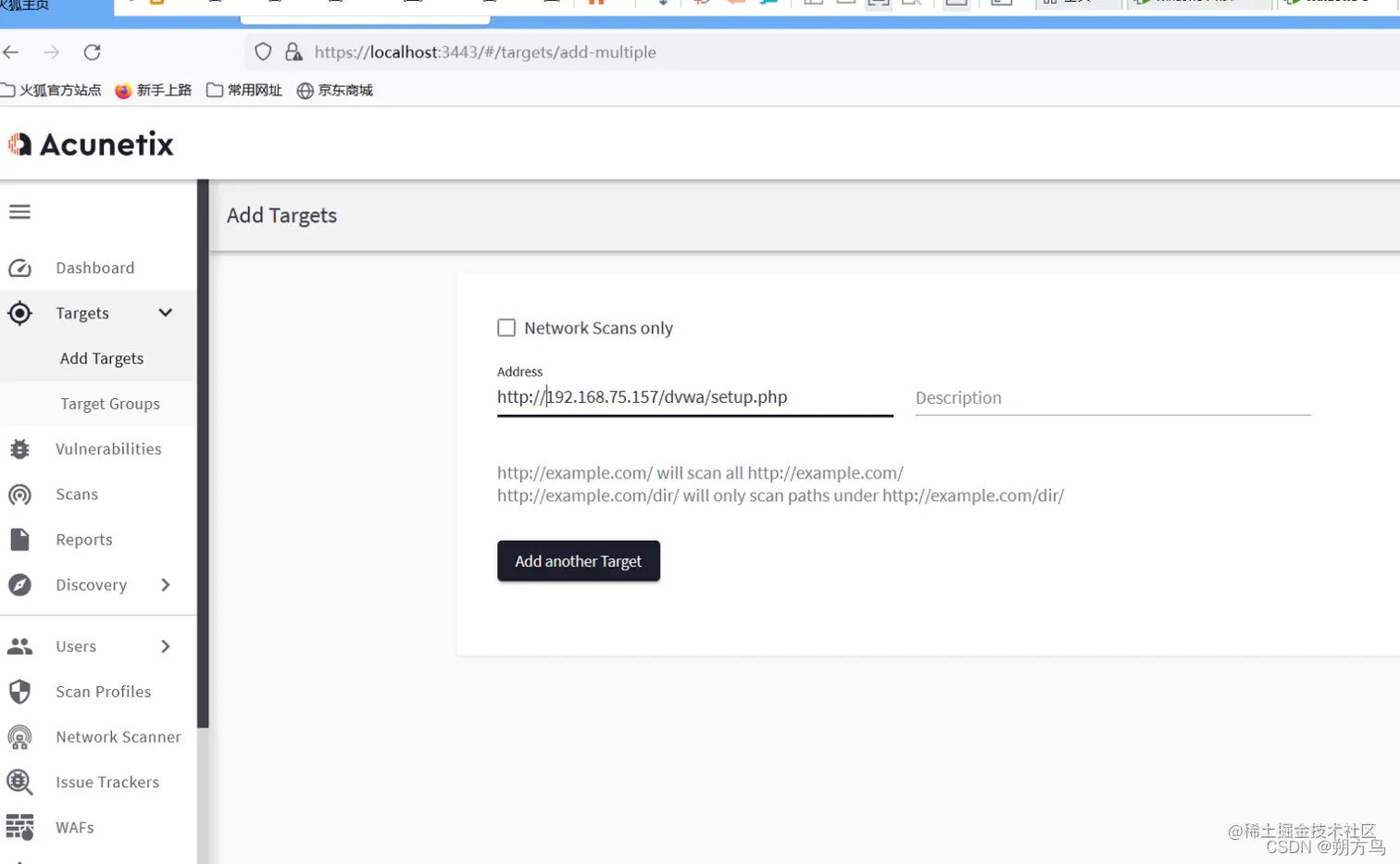Open the Dashboard menu item
The image size is (1400, 864).
pos(94,269)
